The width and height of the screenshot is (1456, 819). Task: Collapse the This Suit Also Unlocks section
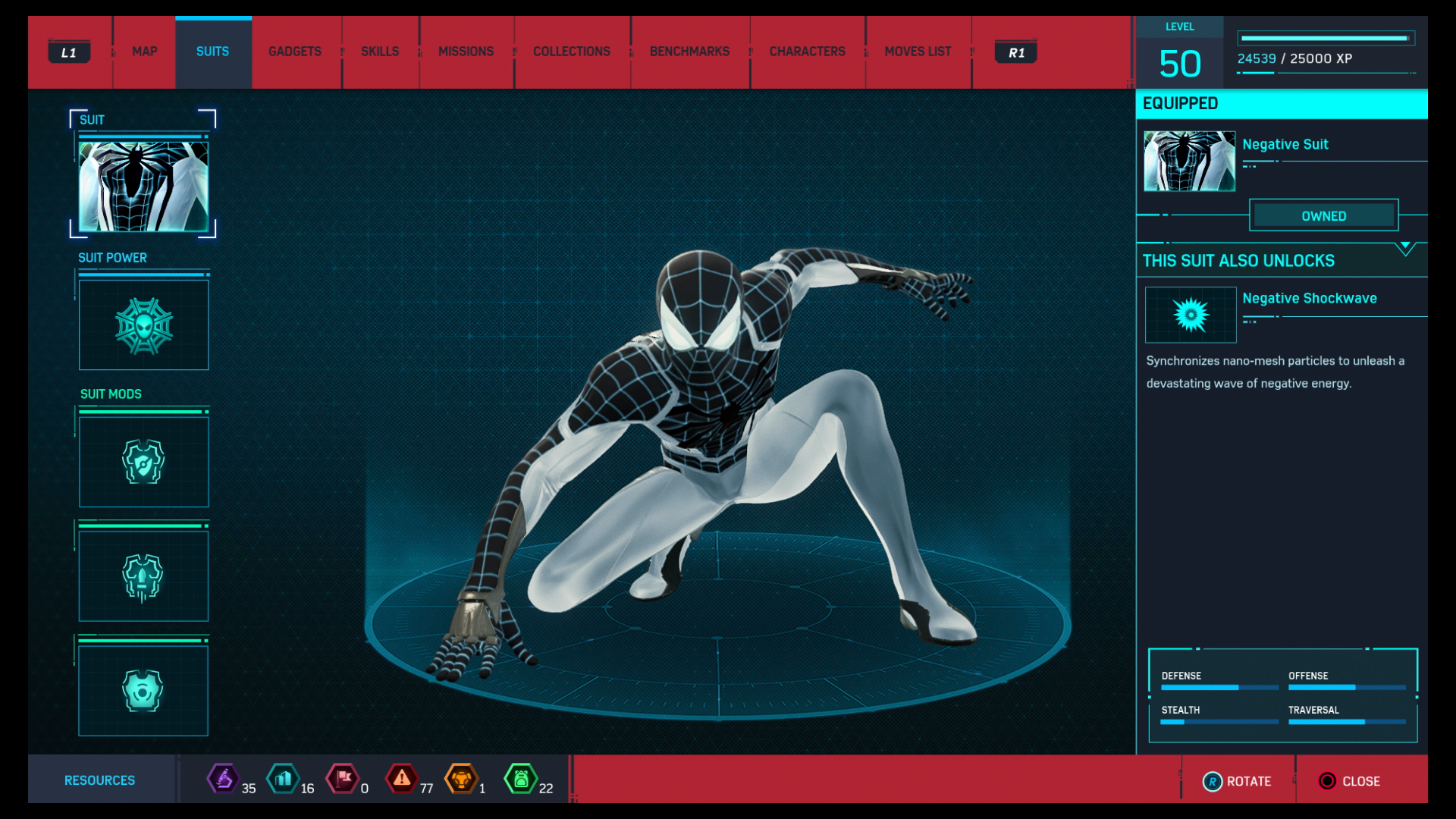[x=1407, y=245]
